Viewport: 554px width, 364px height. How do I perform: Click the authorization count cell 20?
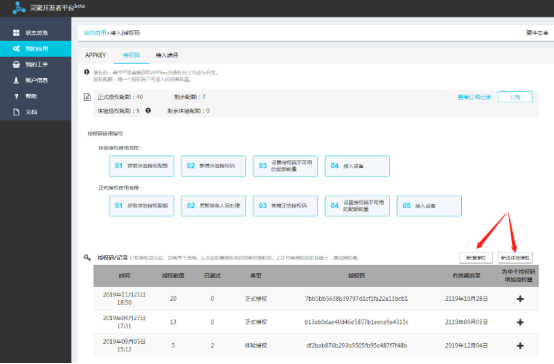pos(173,299)
